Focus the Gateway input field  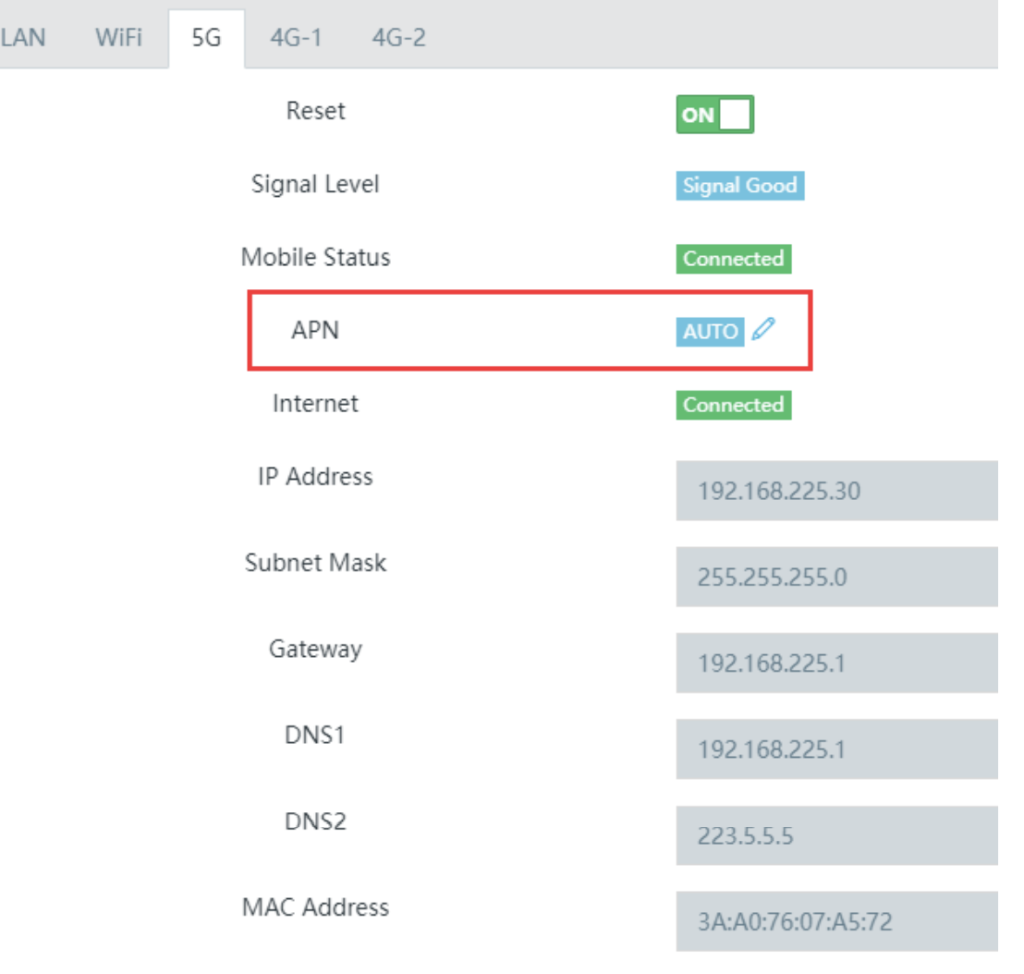point(836,663)
